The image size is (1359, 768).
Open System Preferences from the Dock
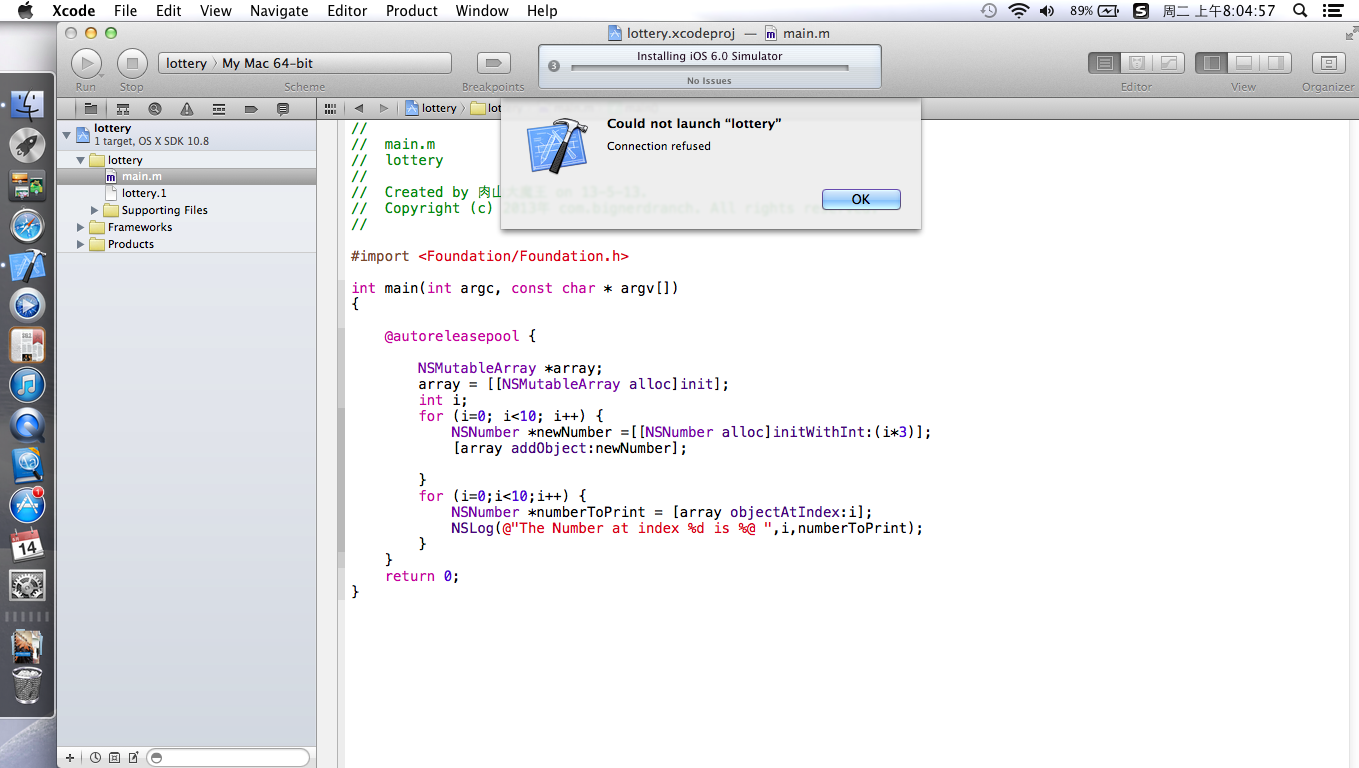27,585
